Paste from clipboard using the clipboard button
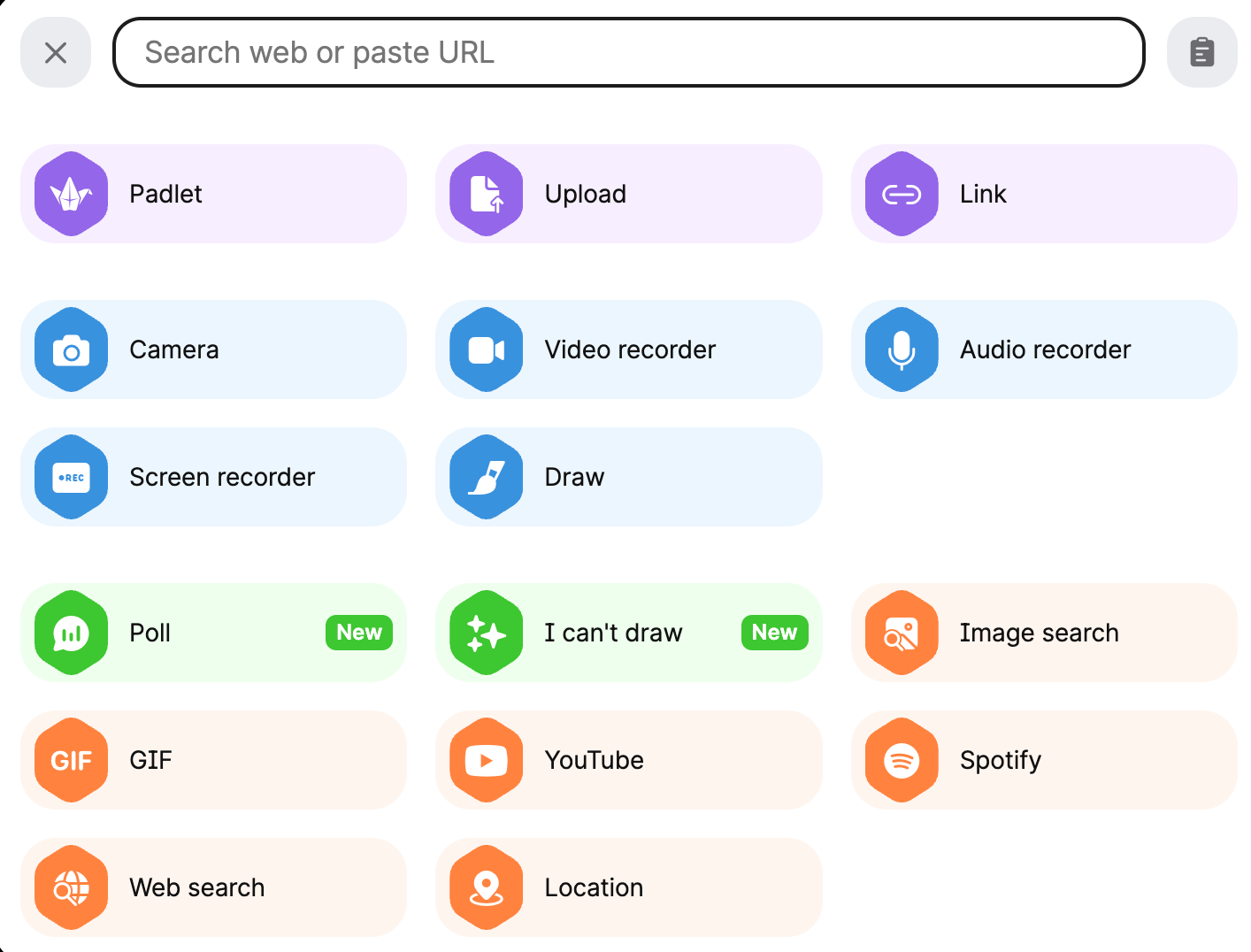 (1201, 52)
